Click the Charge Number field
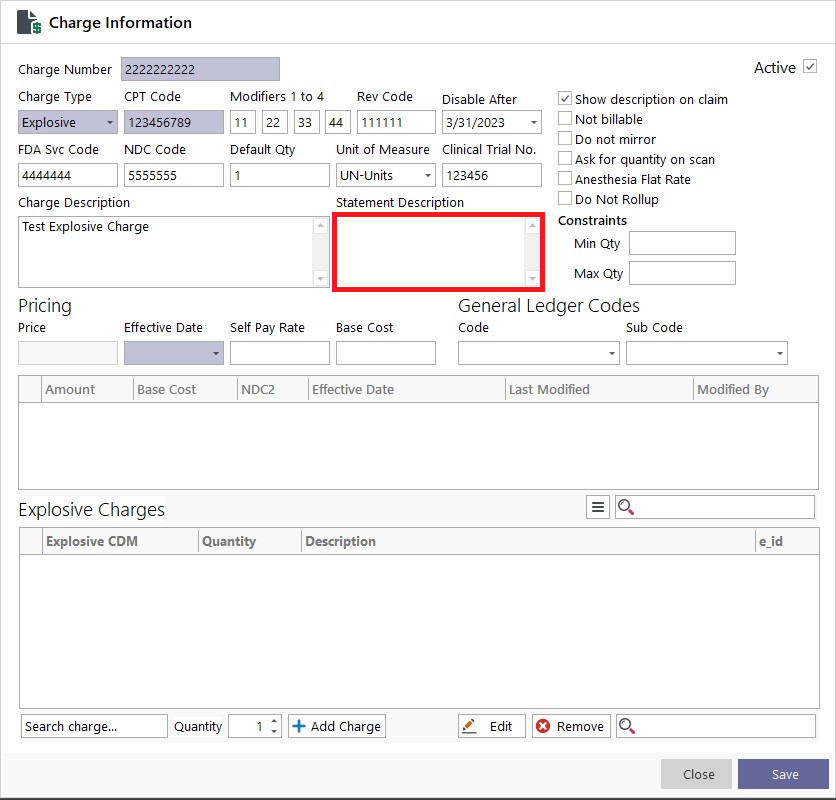 coord(200,69)
